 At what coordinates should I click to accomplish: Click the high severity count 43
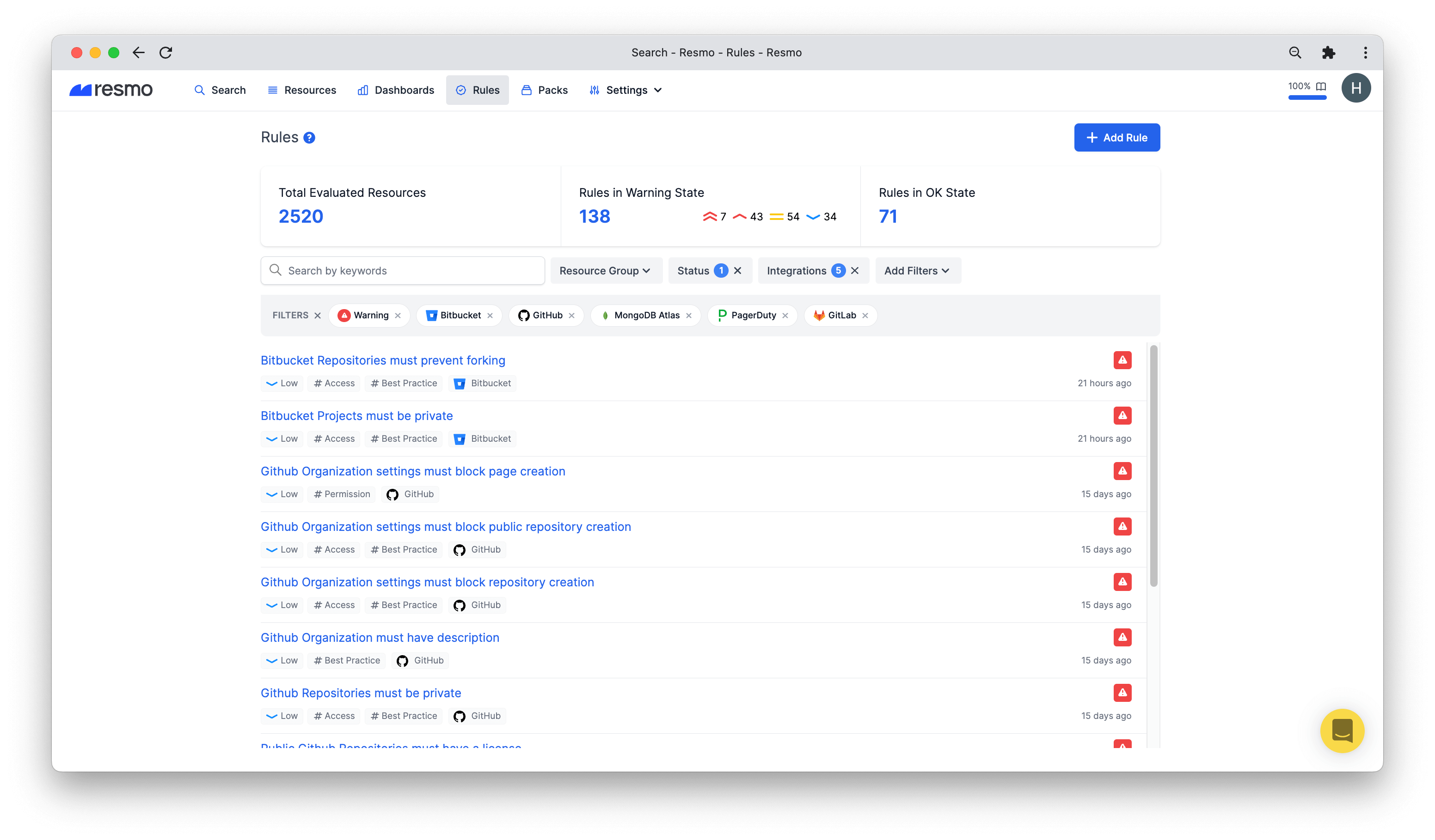[748, 217]
